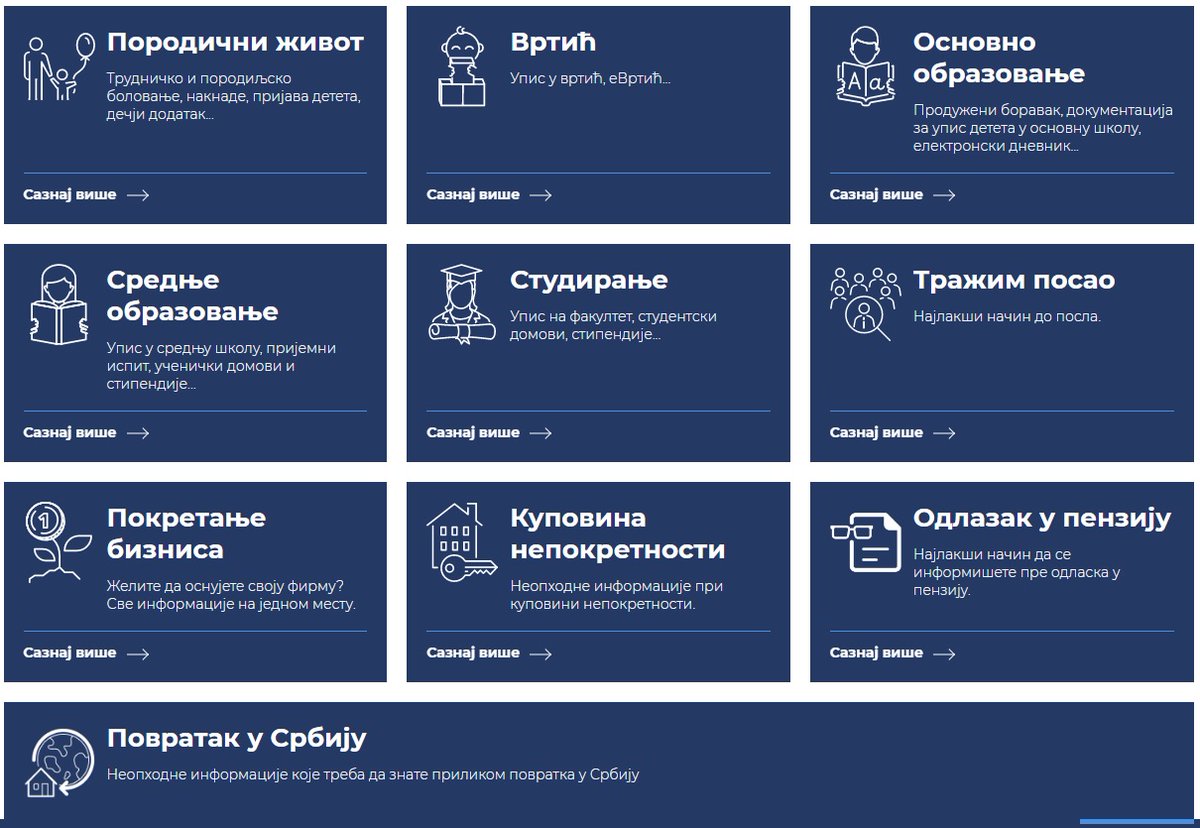Open the Вртић heading
This screenshot has height=828, width=1200.
pyautogui.click(x=553, y=43)
